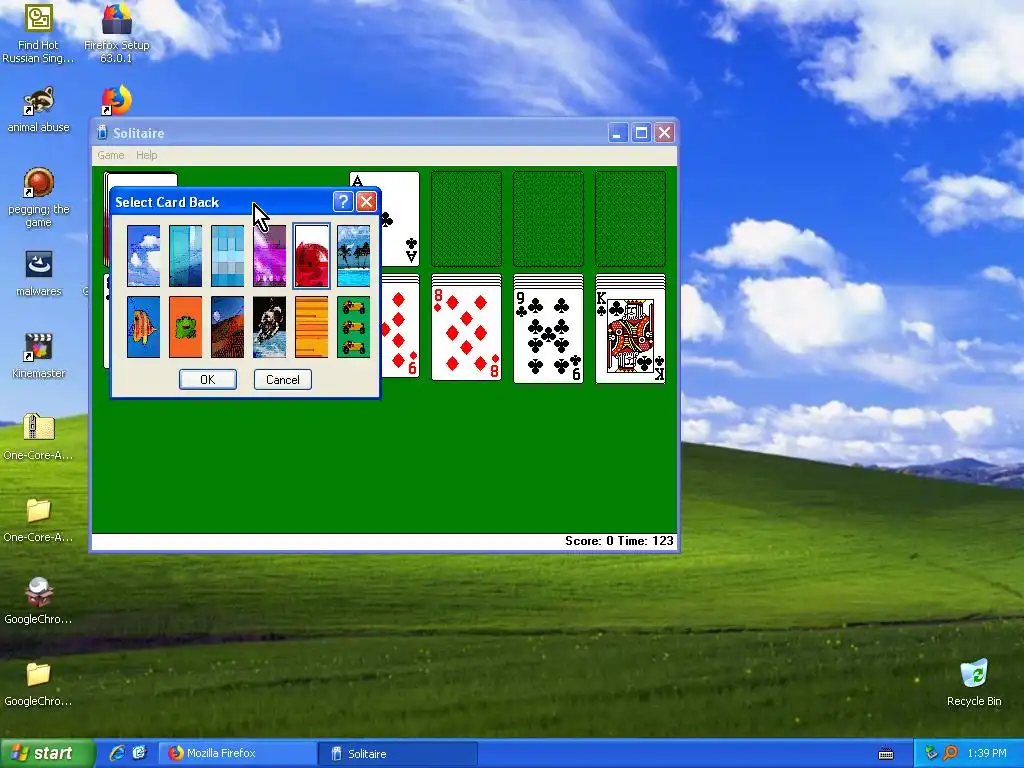The width and height of the screenshot is (1024, 768).
Task: Click Solitaire taskbar button
Action: [x=397, y=754]
